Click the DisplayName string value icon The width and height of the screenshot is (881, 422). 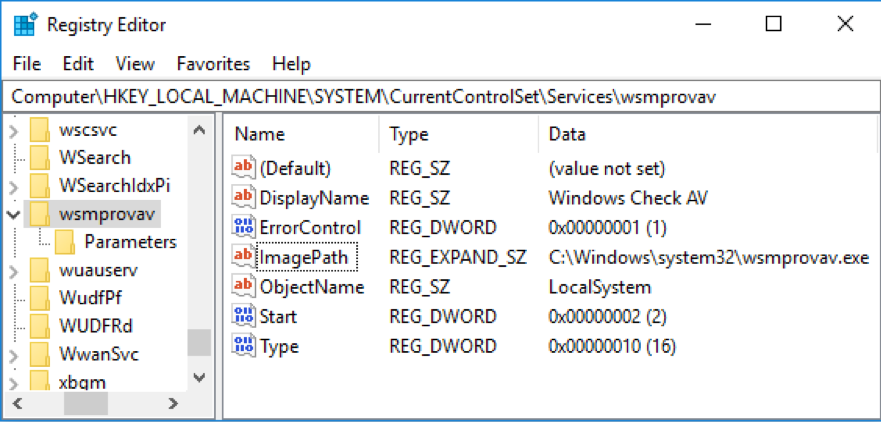tap(243, 197)
